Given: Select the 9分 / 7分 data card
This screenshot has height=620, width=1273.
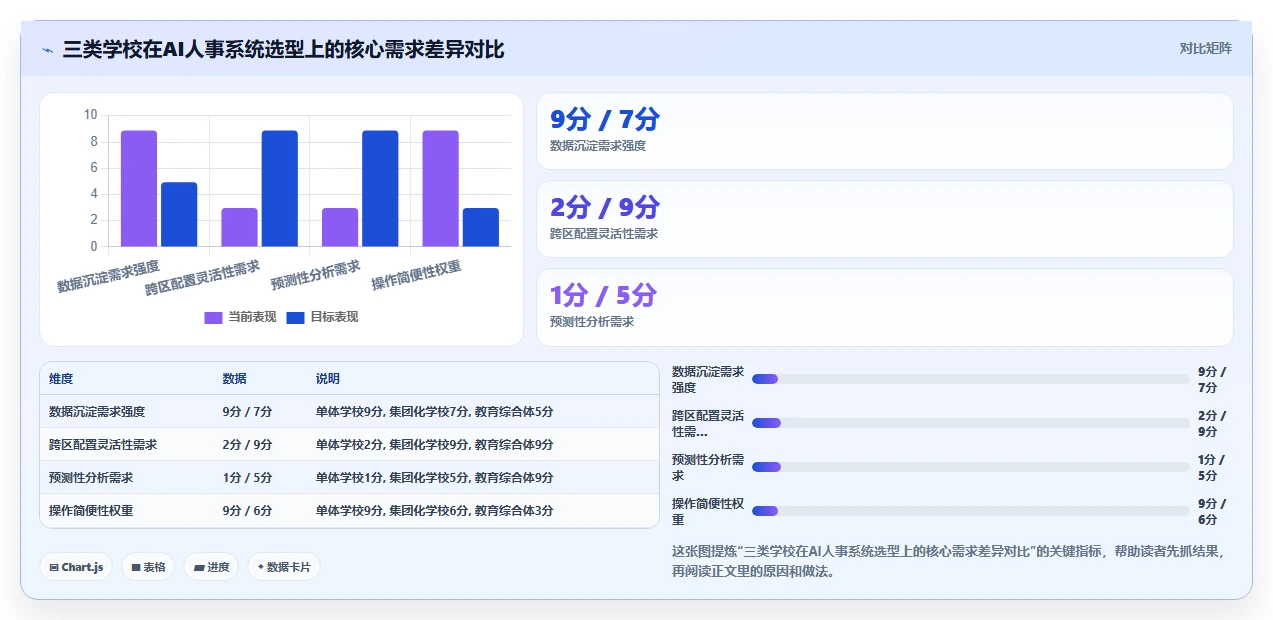Looking at the screenshot, I should pyautogui.click(x=884, y=131).
